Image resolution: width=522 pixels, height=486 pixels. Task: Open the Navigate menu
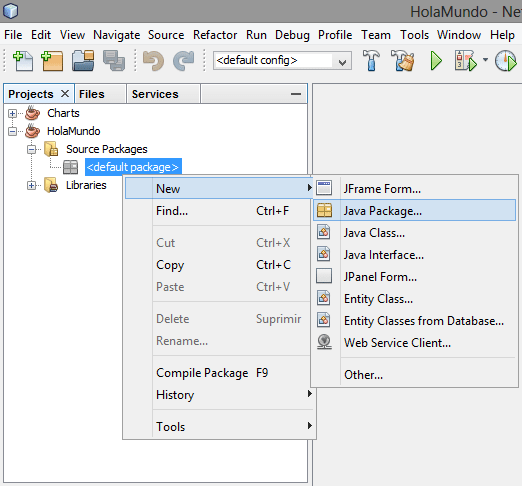click(116, 35)
